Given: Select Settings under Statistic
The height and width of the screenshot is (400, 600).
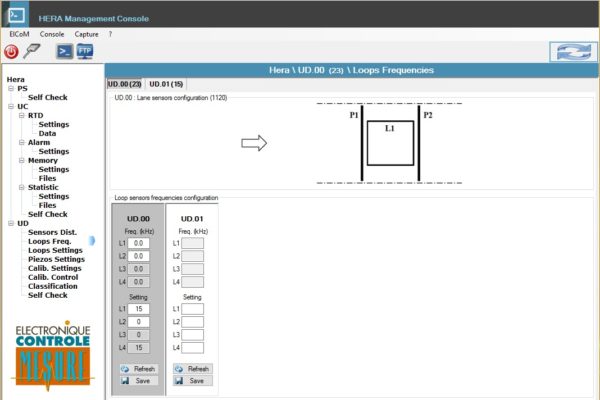Looking at the screenshot, I should 54,196.
